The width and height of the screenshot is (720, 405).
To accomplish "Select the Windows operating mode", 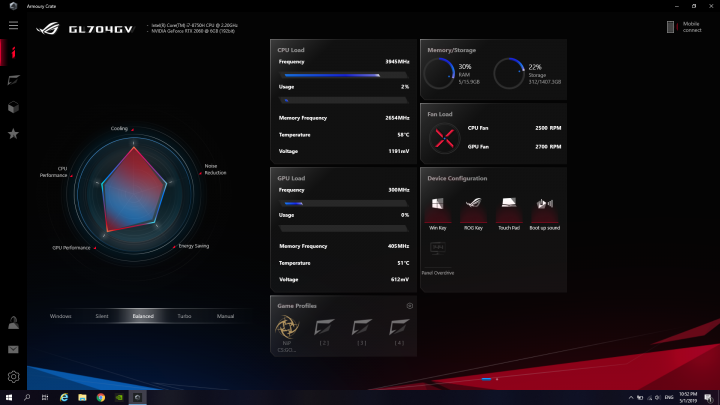I will (61, 316).
